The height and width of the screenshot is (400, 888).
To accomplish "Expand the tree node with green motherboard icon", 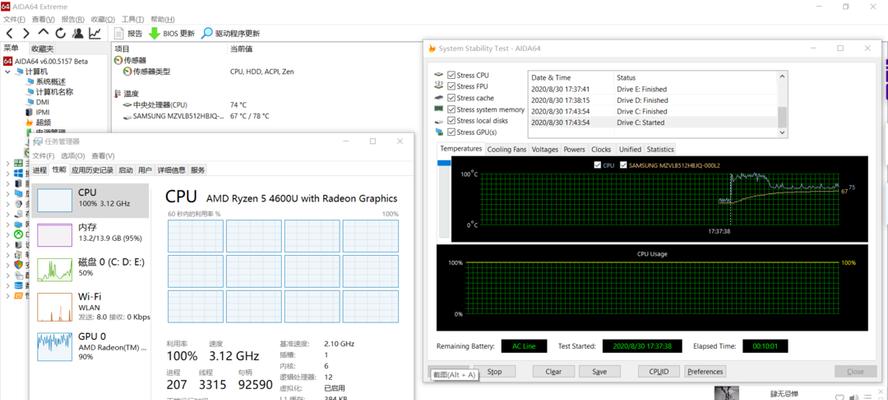I will [x=7, y=163].
